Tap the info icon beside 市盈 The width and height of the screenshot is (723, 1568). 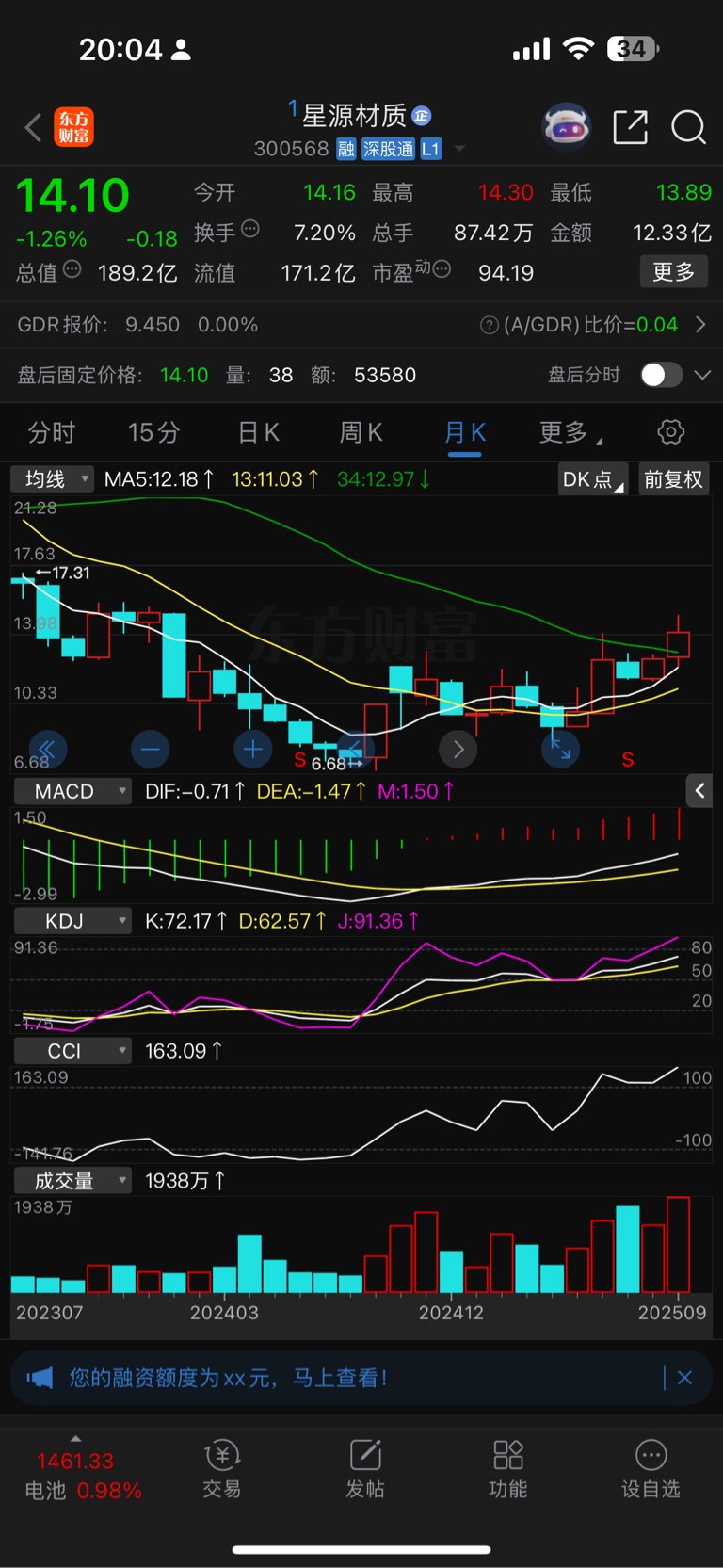(x=442, y=269)
